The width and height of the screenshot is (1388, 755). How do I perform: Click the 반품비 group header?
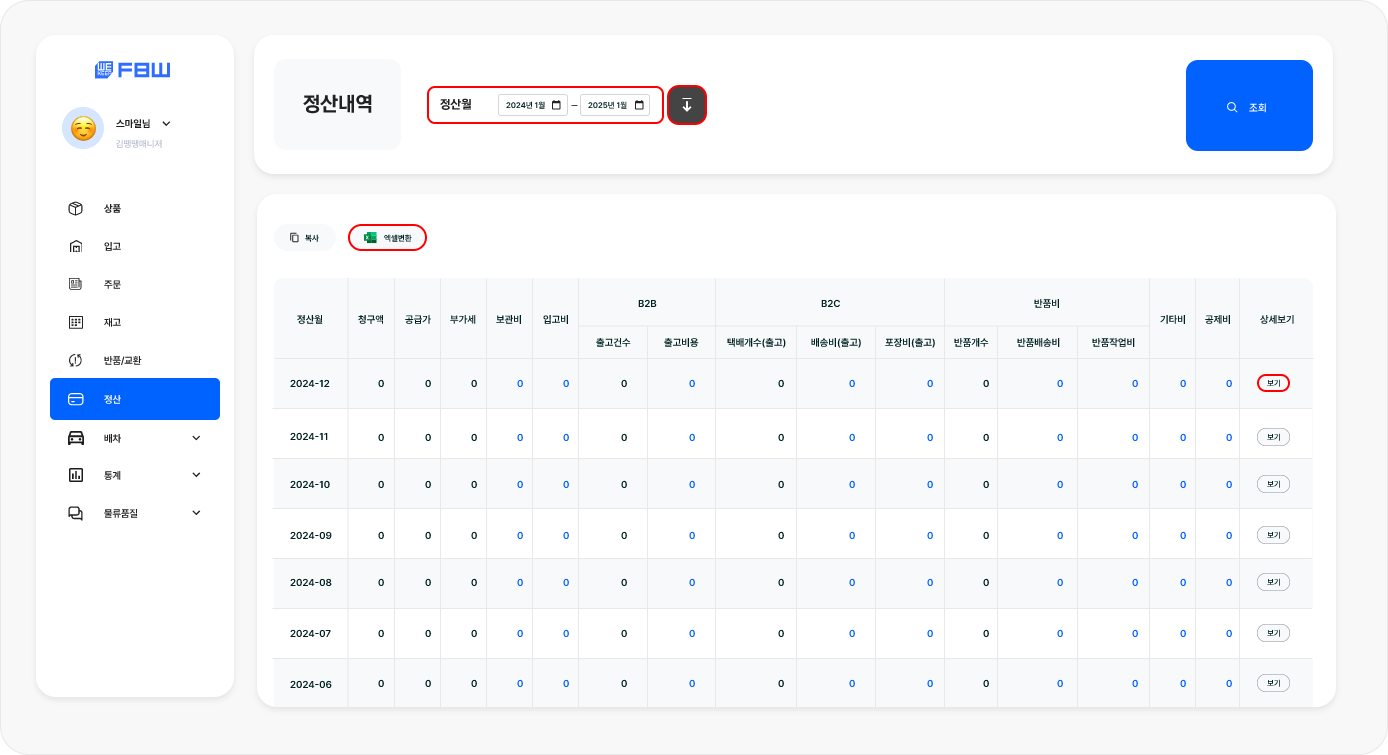1047,302
